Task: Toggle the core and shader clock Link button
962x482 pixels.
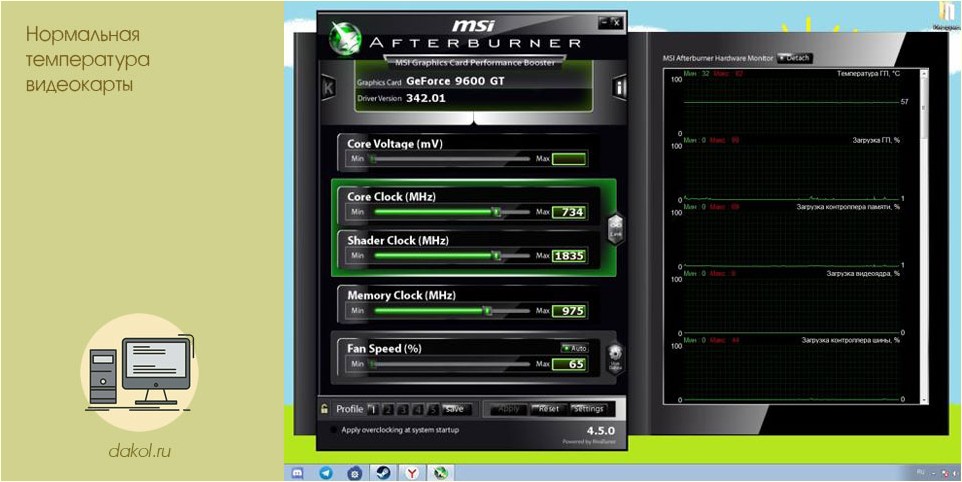Action: point(615,229)
